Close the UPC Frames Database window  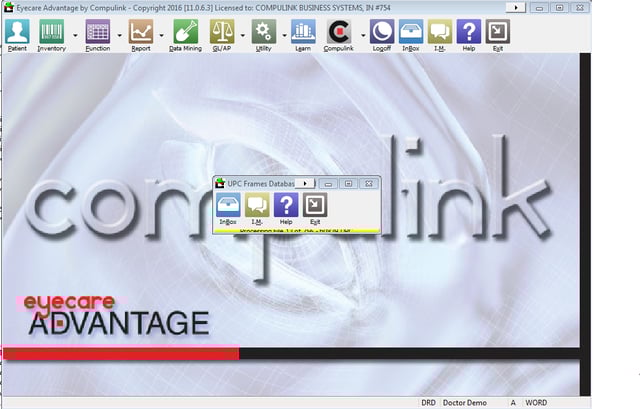tap(369, 184)
